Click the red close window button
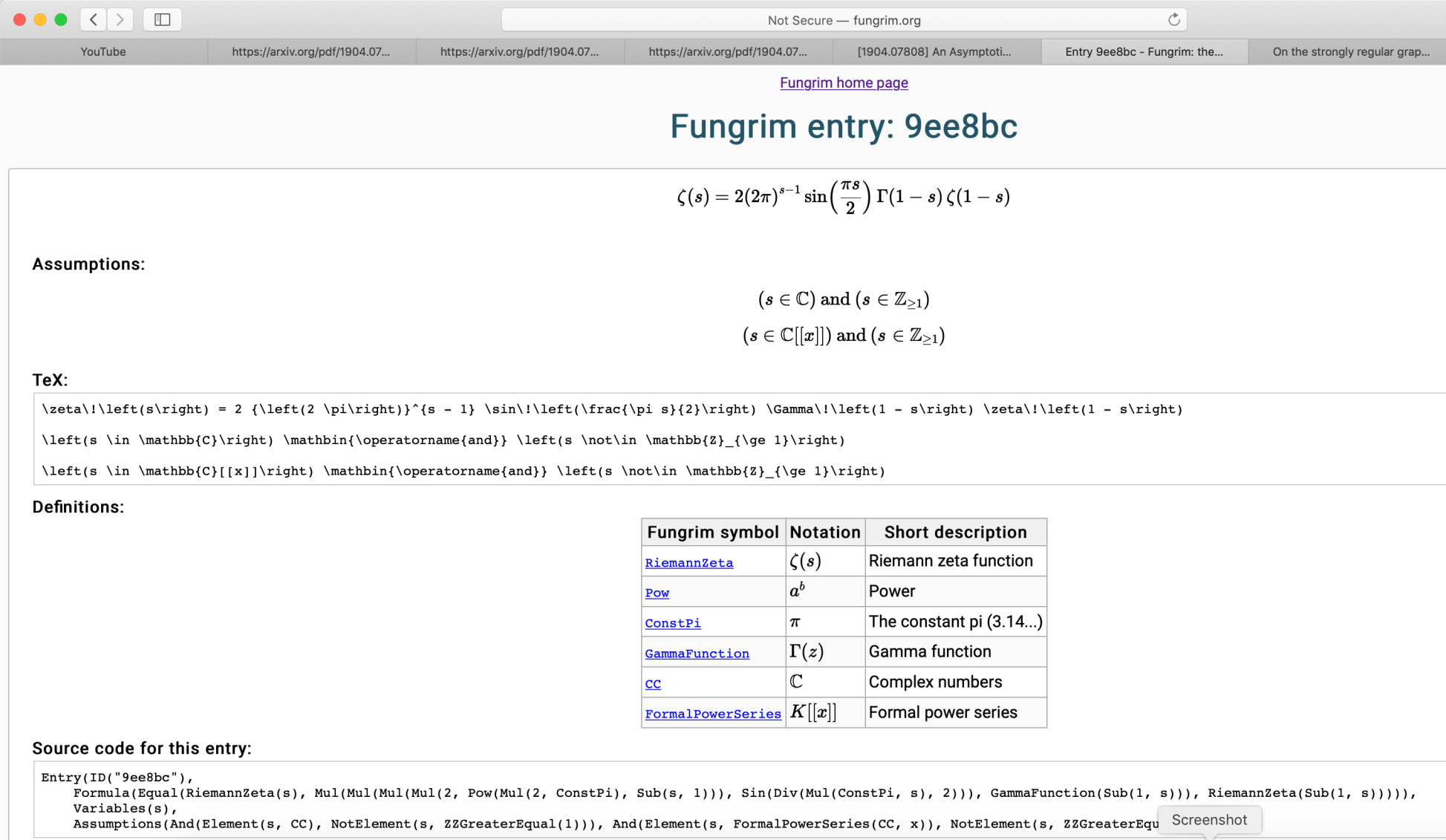This screenshot has width=1446, height=840. click(x=19, y=20)
